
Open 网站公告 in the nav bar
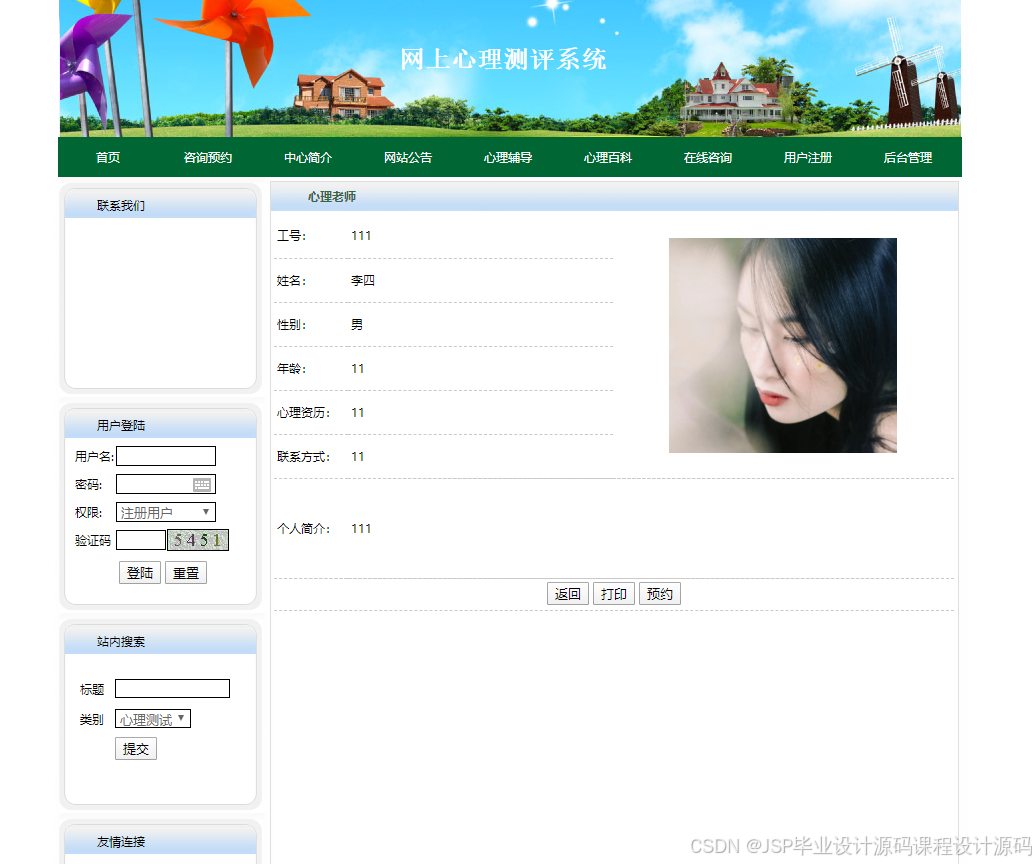coord(408,157)
